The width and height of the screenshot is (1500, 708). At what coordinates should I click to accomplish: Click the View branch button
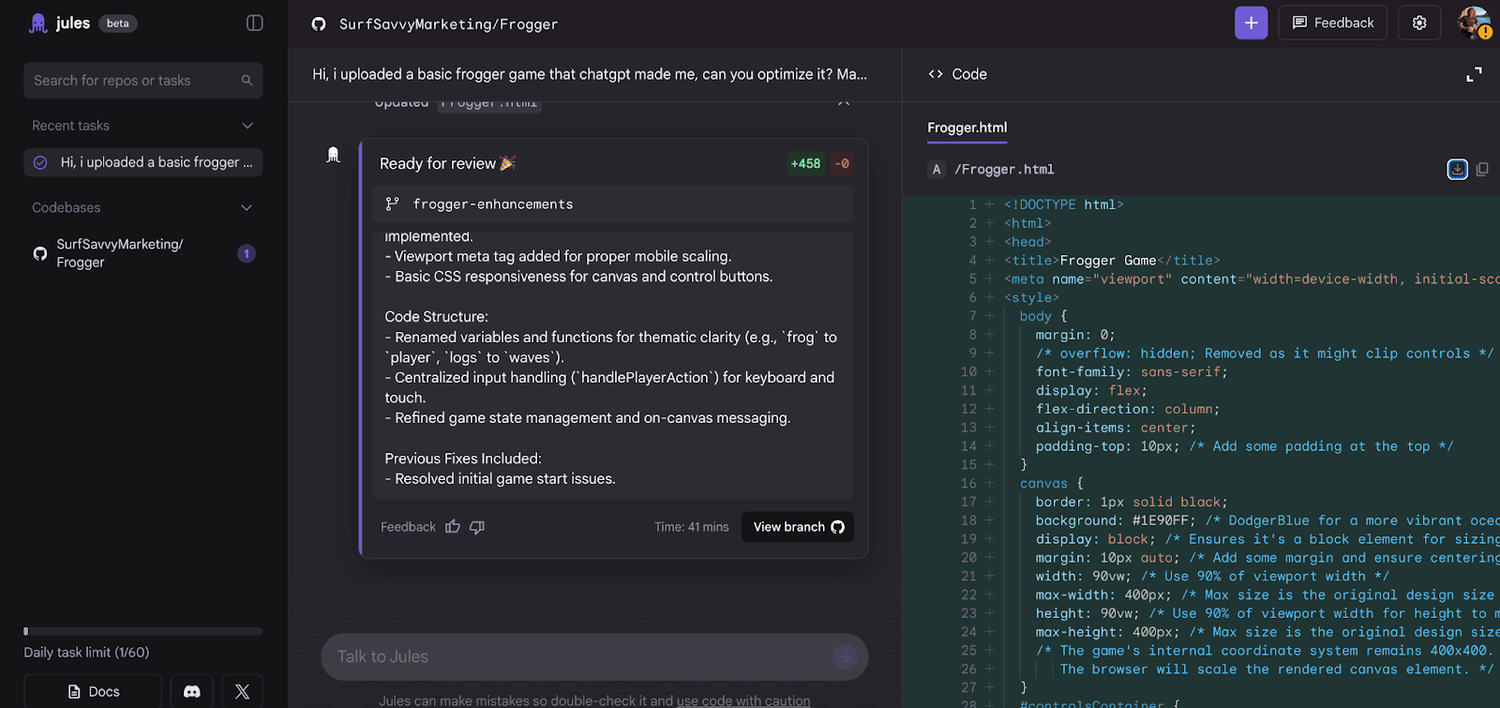(797, 527)
